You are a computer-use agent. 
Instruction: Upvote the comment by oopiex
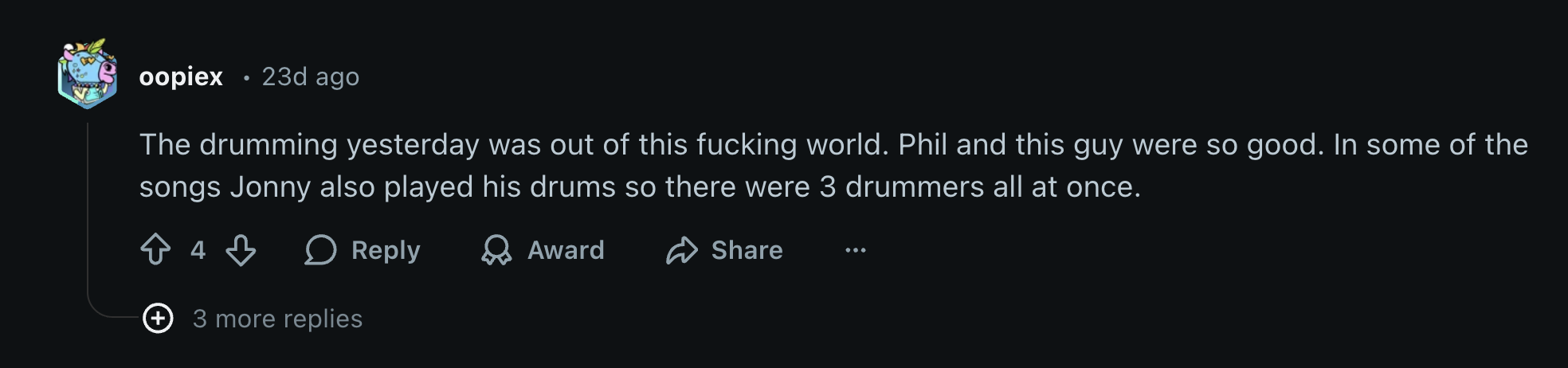pyautogui.click(x=155, y=249)
